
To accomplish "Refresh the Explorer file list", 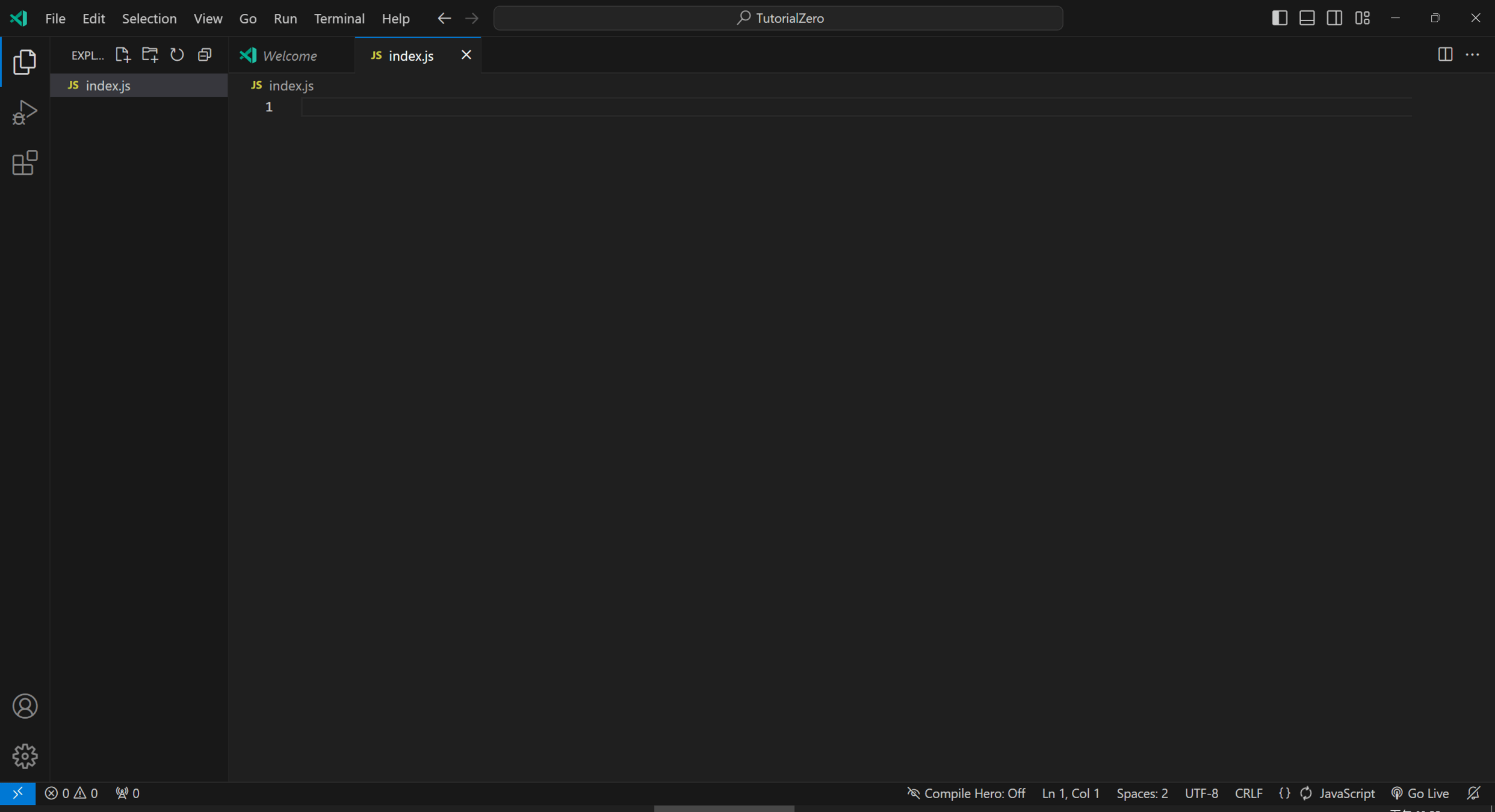I will pyautogui.click(x=177, y=55).
